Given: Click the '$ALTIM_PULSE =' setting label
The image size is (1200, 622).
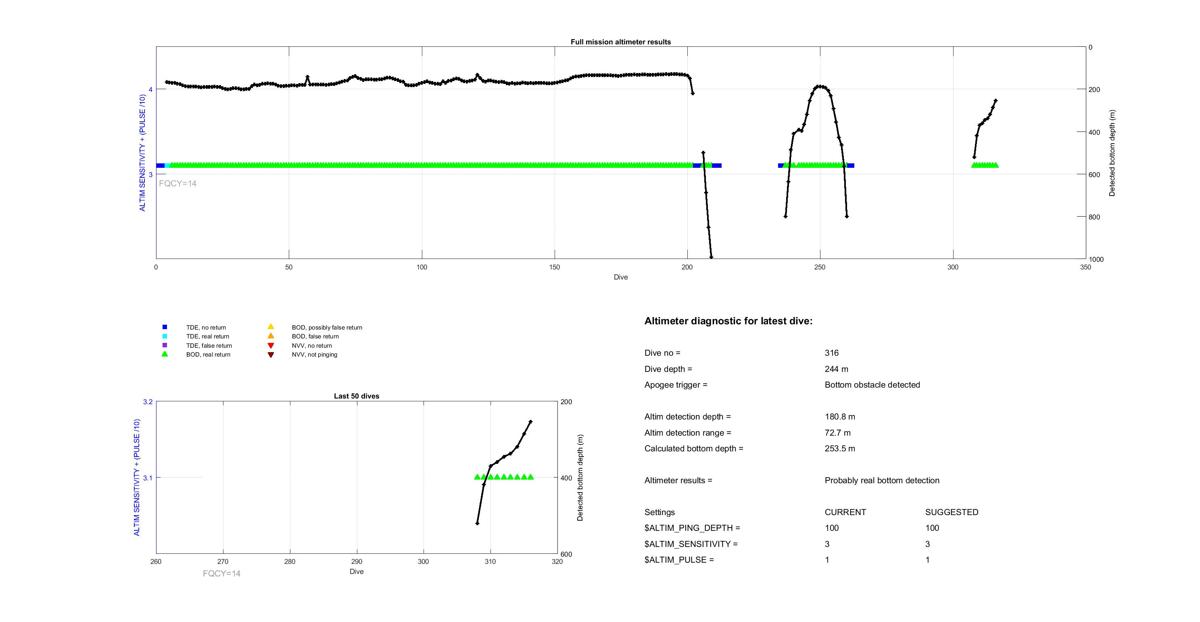Looking at the screenshot, I should [x=680, y=560].
